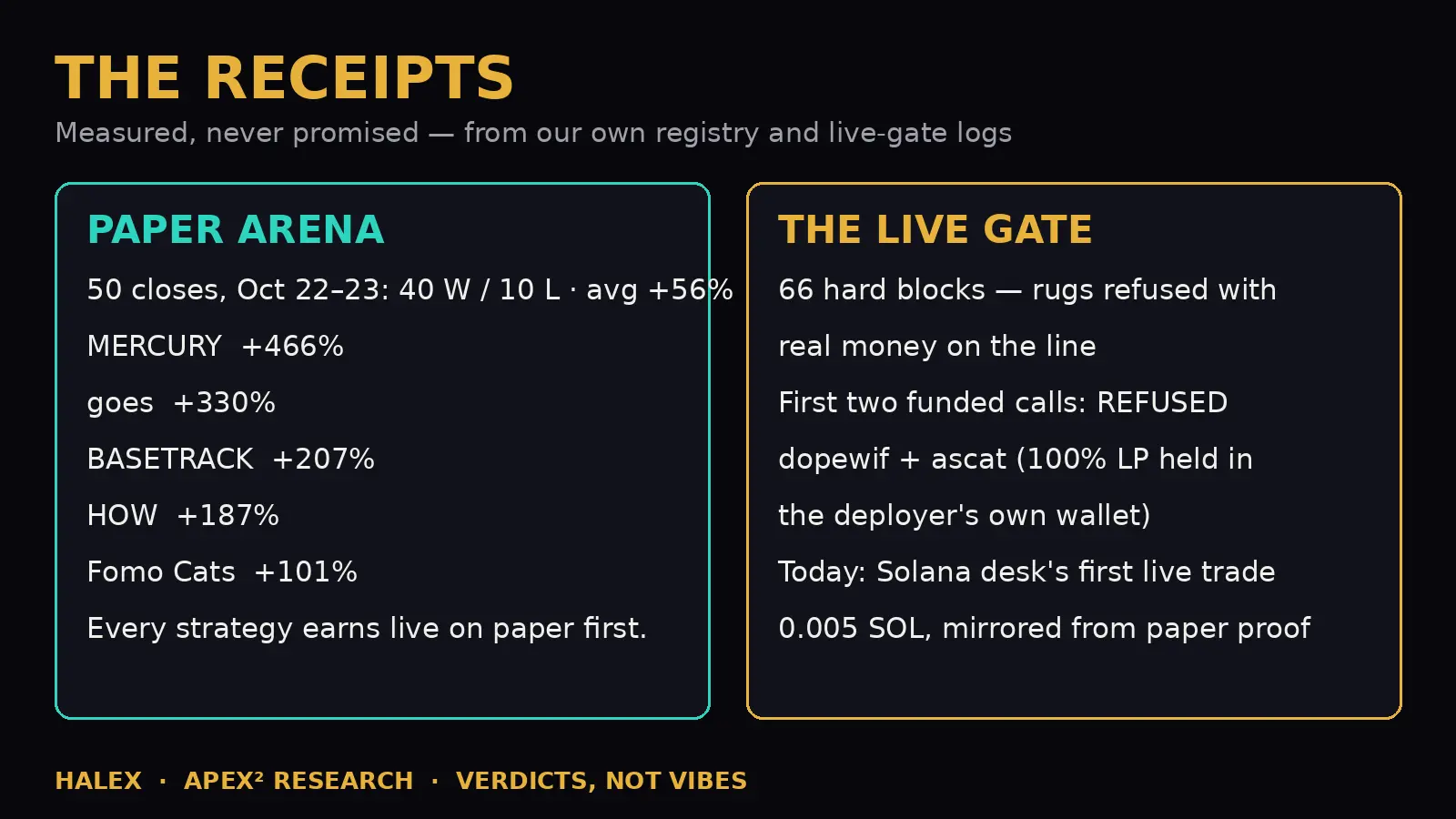
Task: Select the BASETRACK +207% entry
Action: [x=230, y=459]
